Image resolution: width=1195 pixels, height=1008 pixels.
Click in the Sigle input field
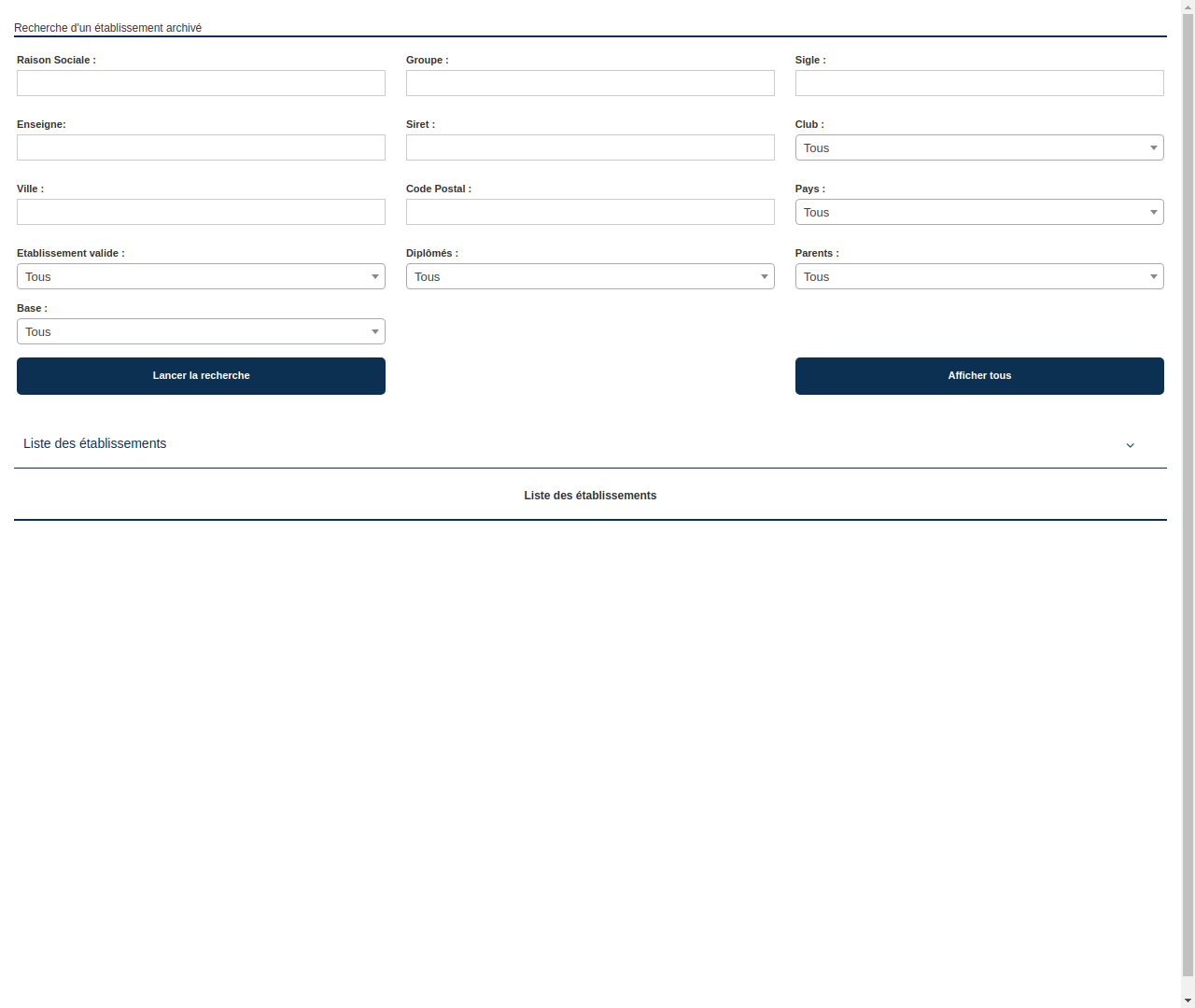coord(978,83)
